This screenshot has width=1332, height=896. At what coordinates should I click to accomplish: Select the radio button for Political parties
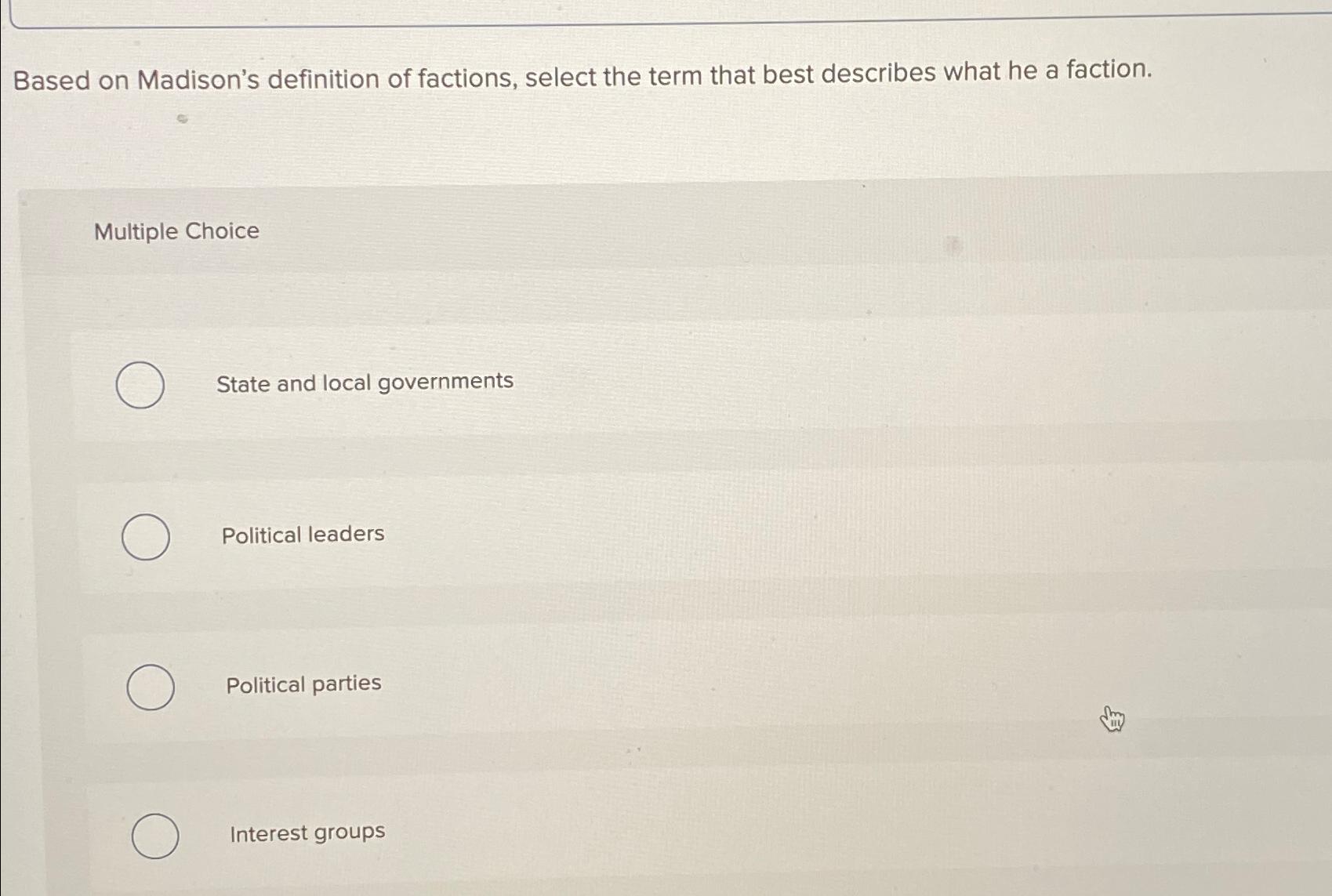point(152,687)
